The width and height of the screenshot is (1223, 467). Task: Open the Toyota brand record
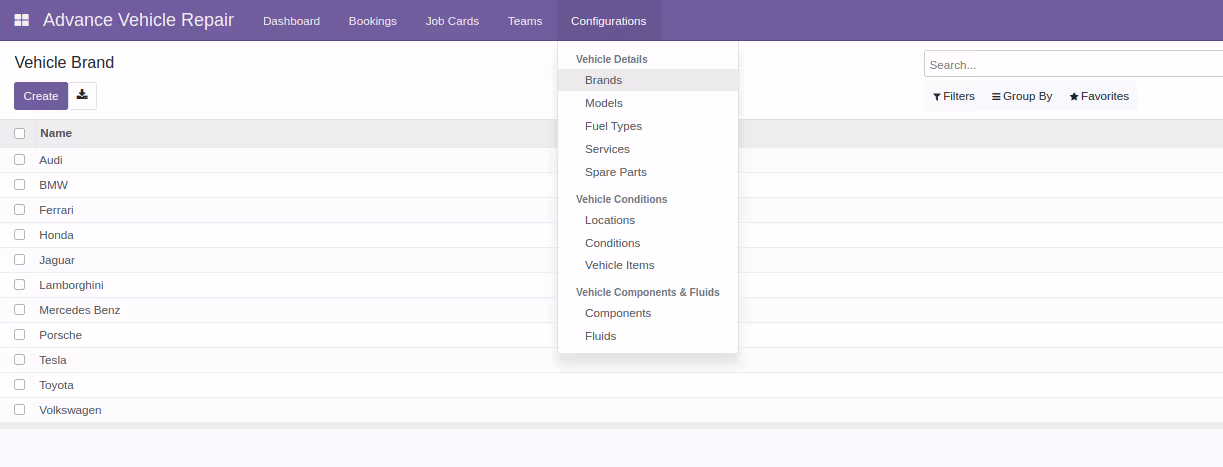(56, 385)
